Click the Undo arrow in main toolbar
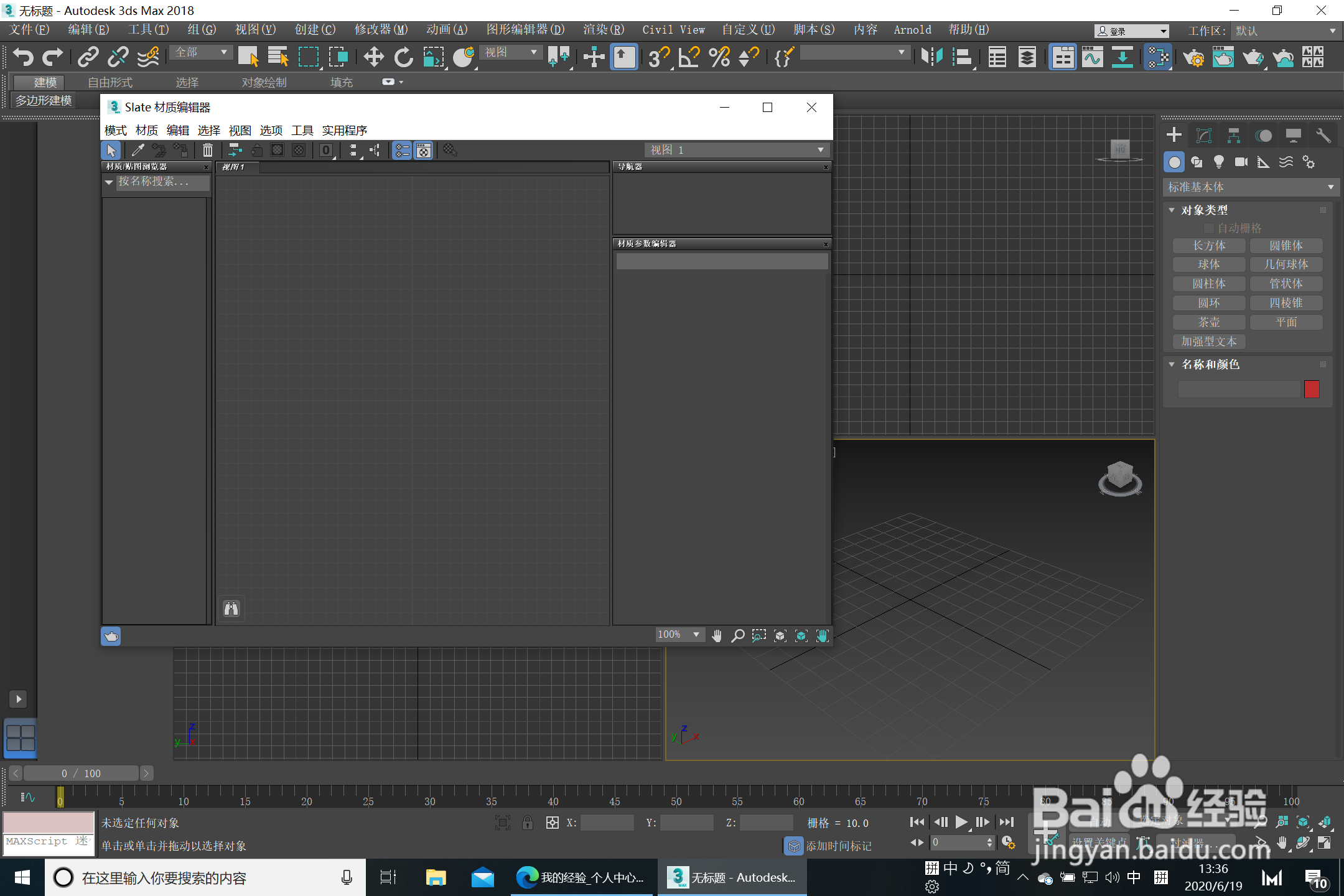This screenshot has width=1344, height=896. pos(22,57)
